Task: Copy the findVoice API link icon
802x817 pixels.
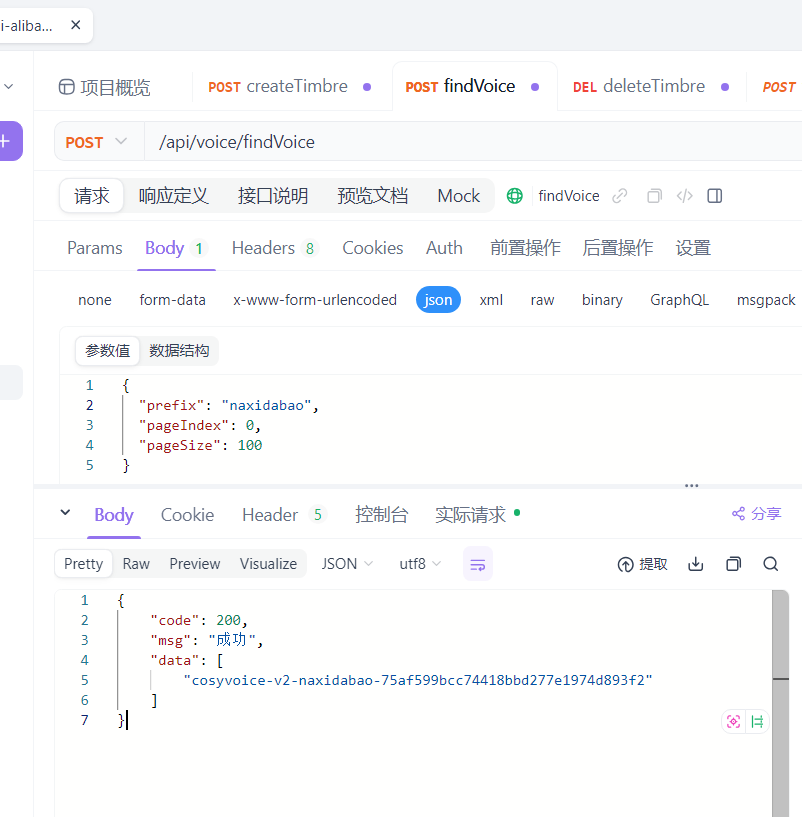Action: pyautogui.click(x=618, y=196)
